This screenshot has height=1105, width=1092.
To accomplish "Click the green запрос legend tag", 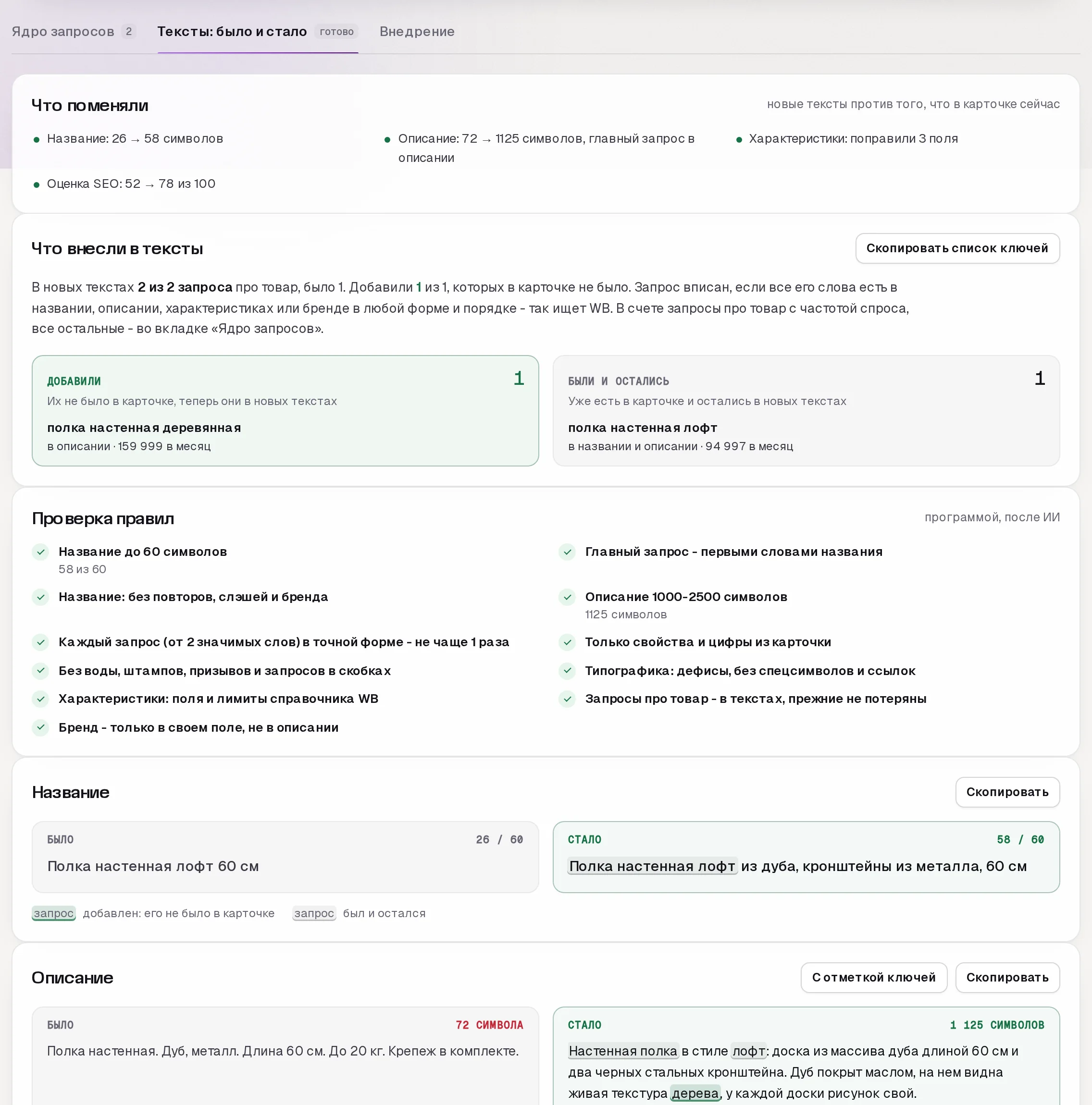I will (54, 913).
